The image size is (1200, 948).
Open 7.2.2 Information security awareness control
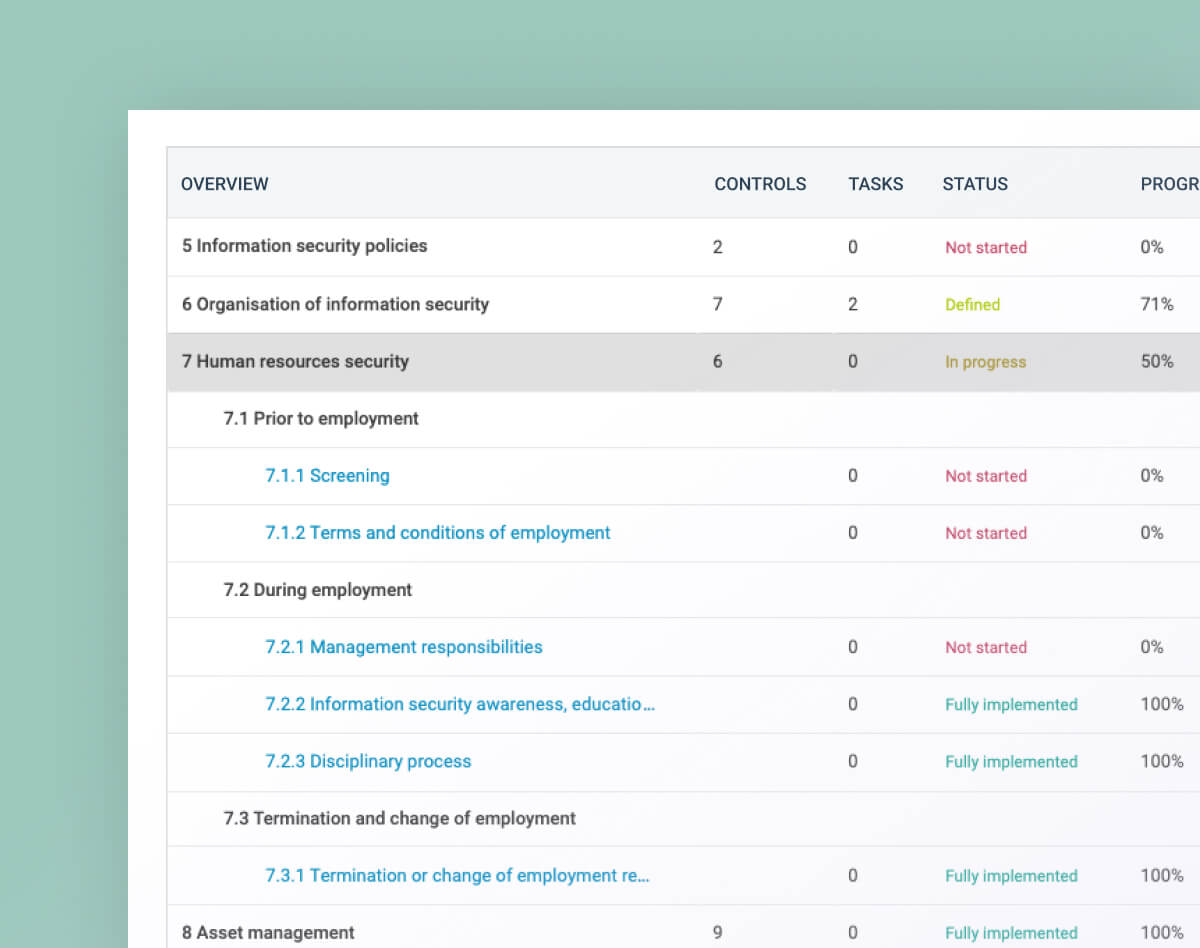click(x=460, y=704)
